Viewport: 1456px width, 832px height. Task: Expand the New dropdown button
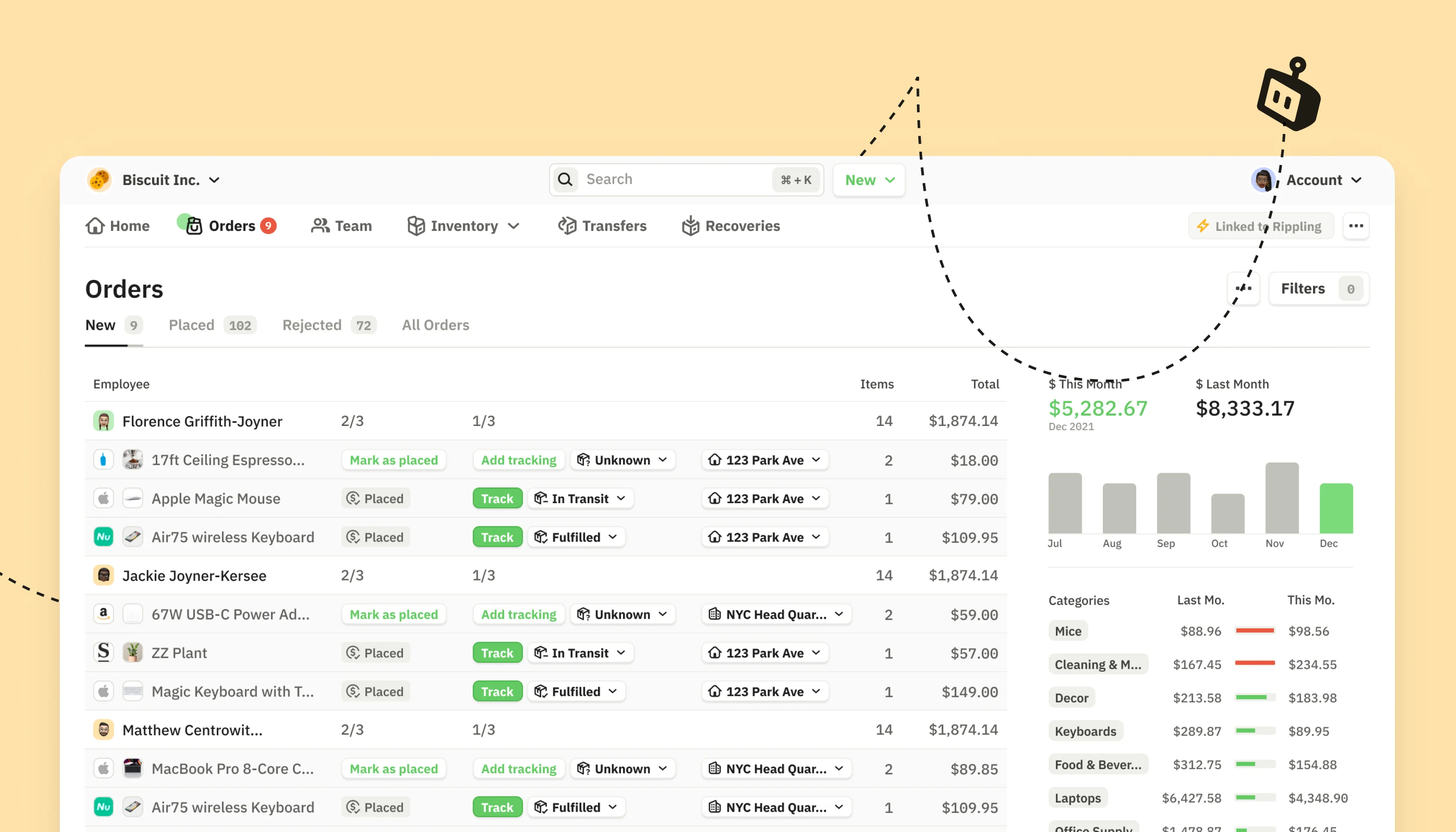coord(869,180)
